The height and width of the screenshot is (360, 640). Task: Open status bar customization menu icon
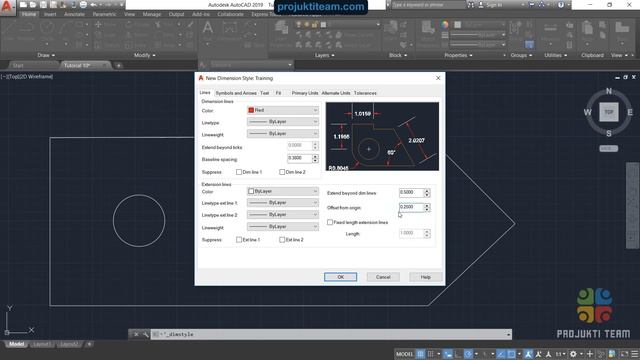634,354
